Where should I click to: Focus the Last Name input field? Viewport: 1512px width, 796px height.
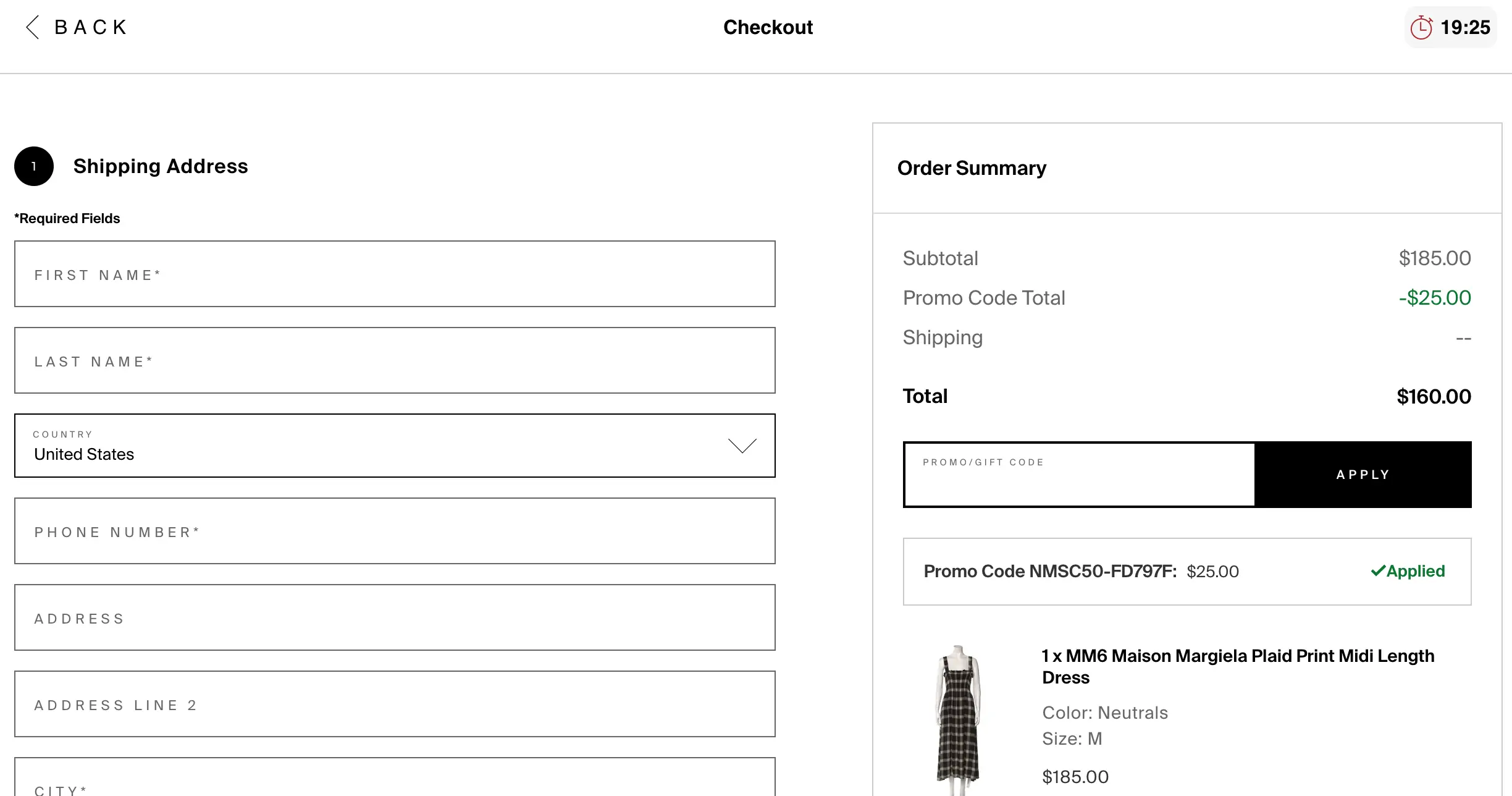[395, 361]
